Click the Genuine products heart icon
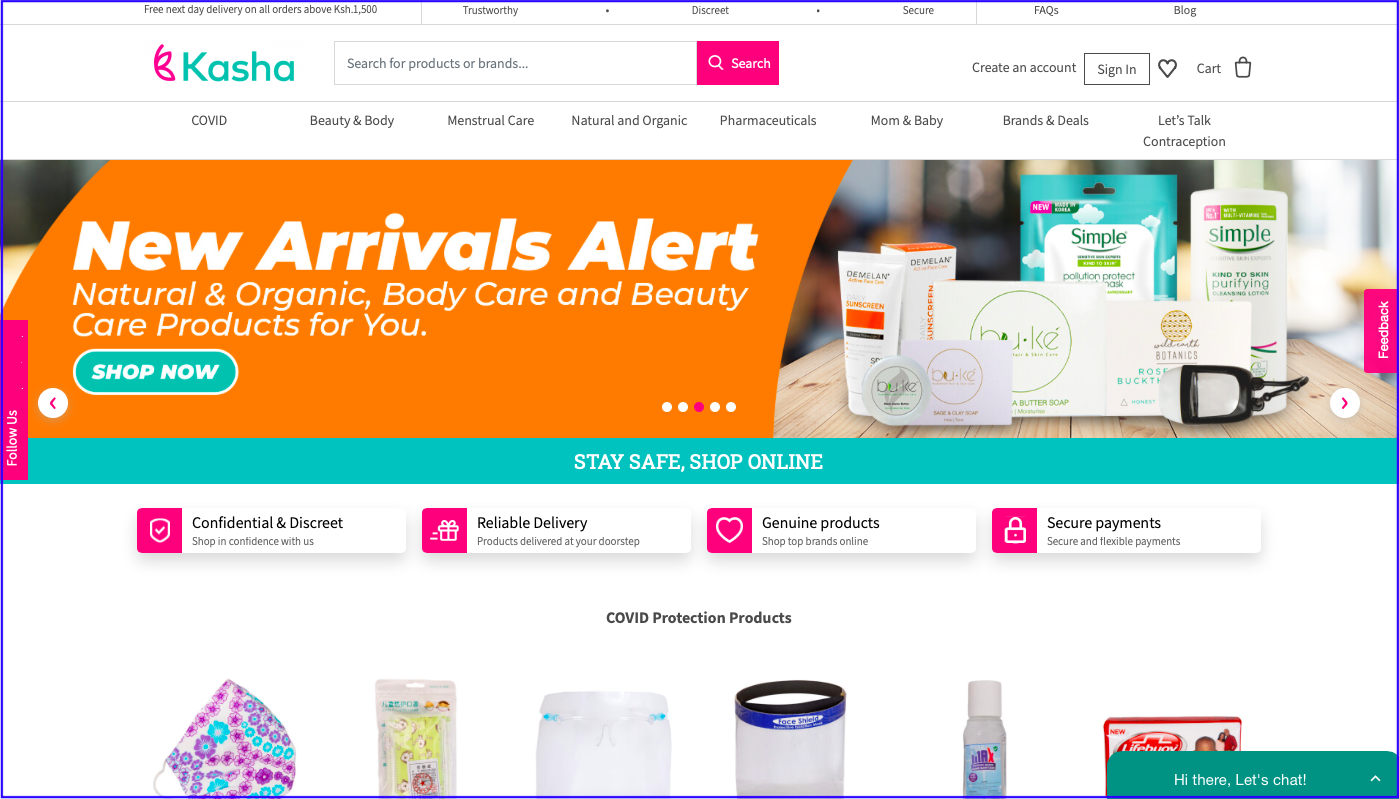The width and height of the screenshot is (1399, 799). coord(730,530)
